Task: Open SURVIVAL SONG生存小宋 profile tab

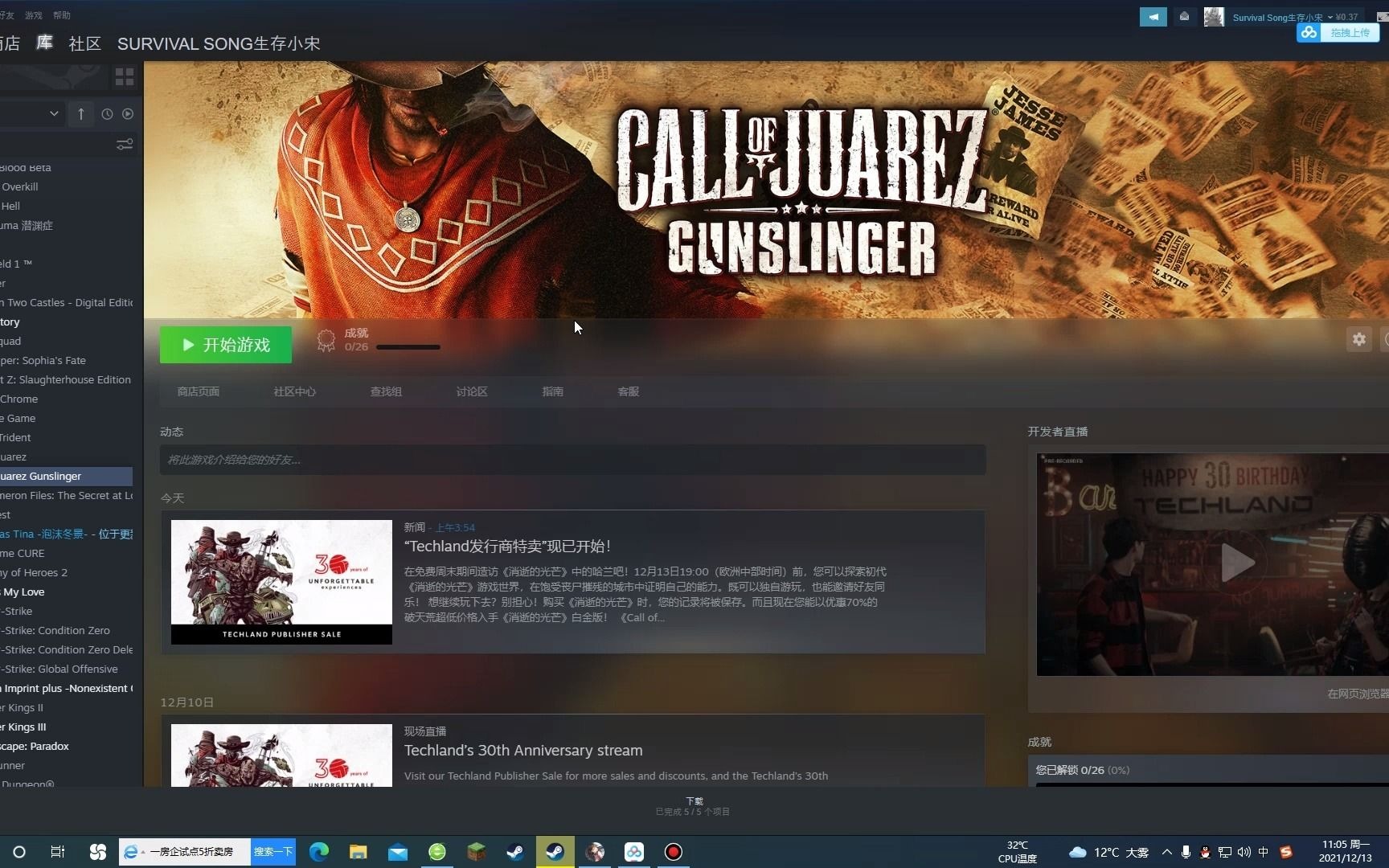Action: pos(219,43)
